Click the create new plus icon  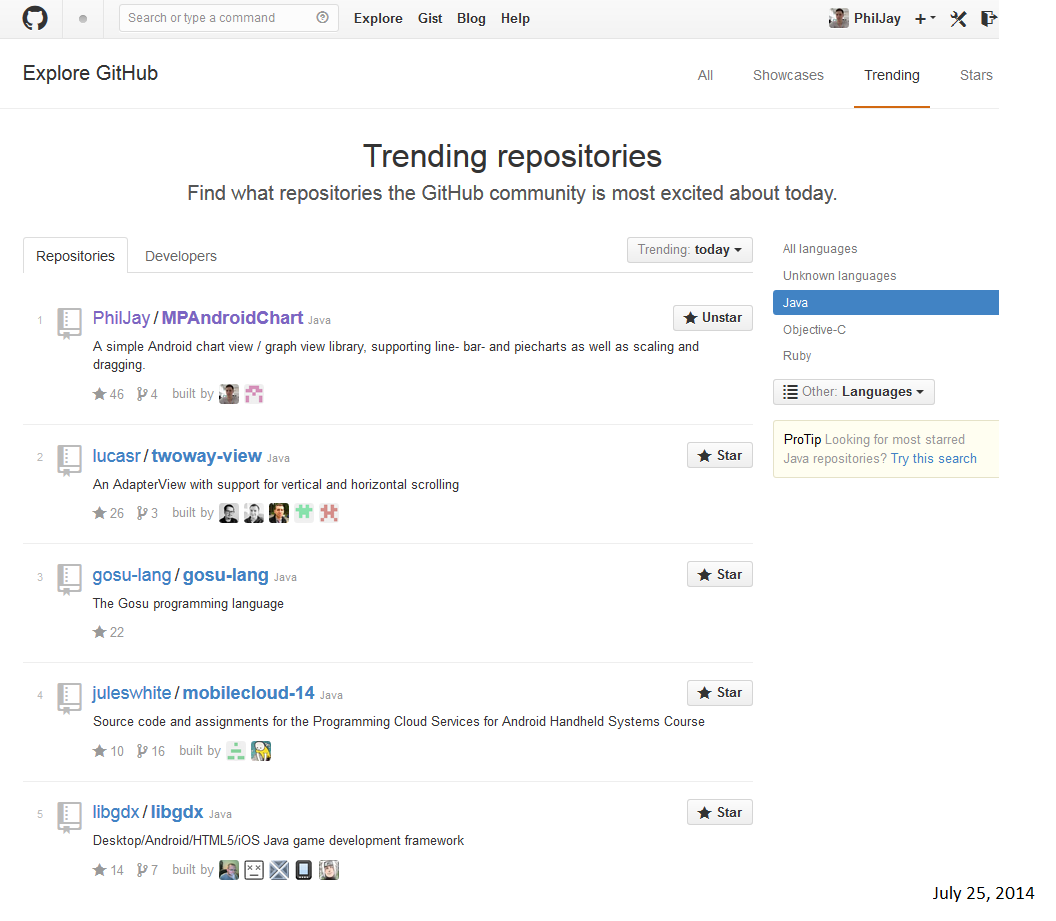[x=924, y=18]
